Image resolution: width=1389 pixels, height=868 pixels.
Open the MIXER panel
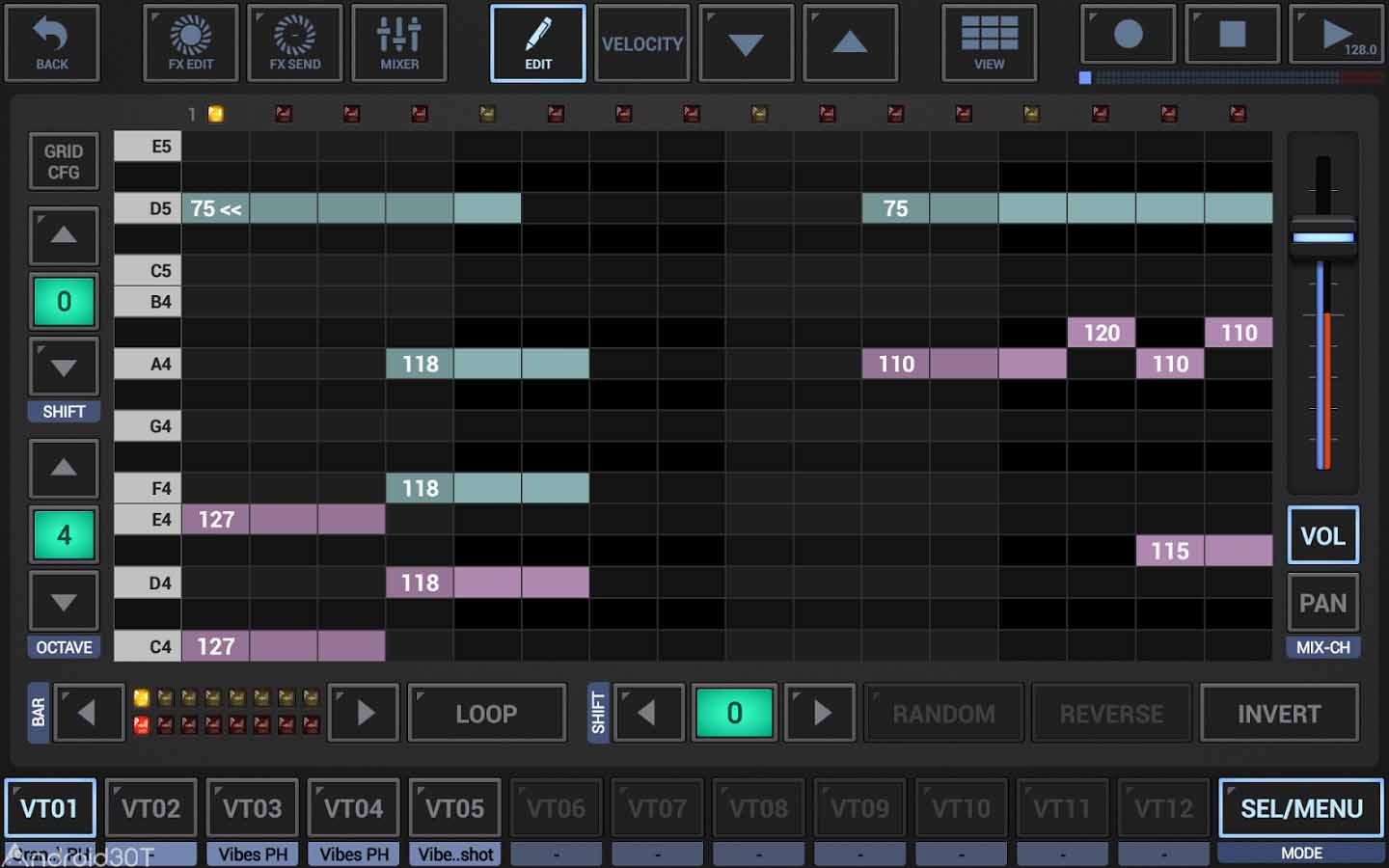pyautogui.click(x=399, y=43)
